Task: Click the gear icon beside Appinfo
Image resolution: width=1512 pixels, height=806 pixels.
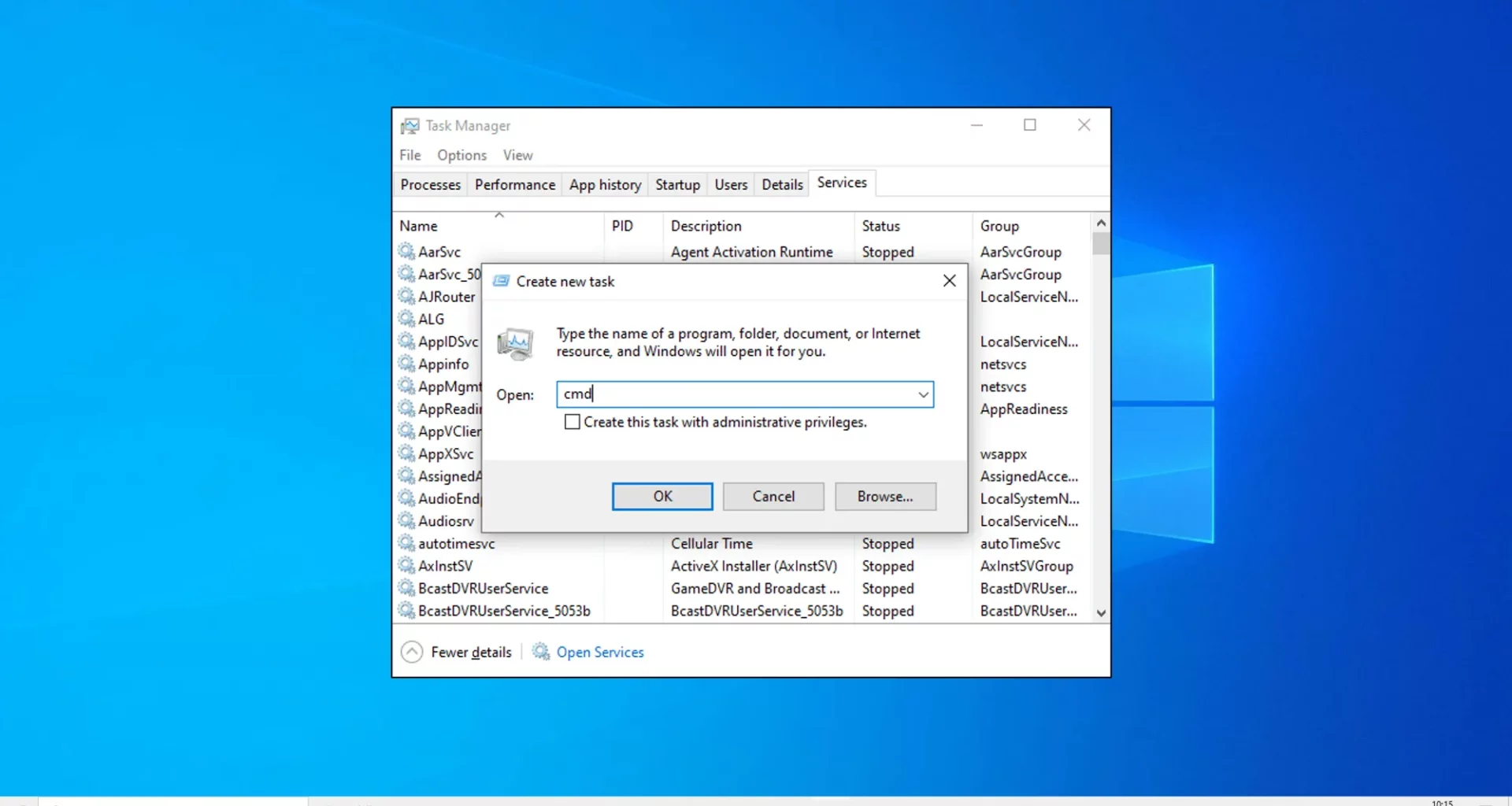Action: (x=406, y=364)
